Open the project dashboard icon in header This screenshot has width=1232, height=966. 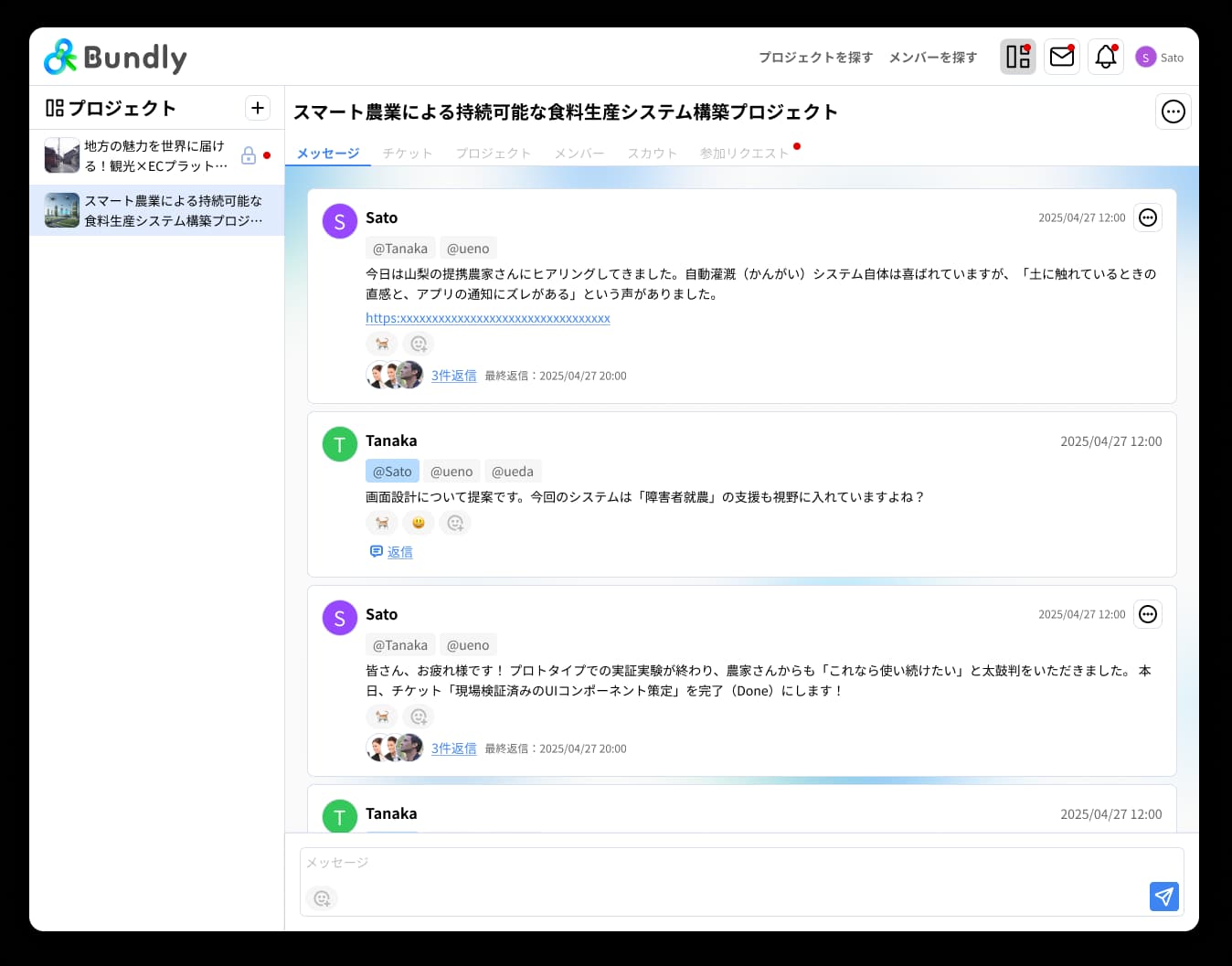(1018, 57)
